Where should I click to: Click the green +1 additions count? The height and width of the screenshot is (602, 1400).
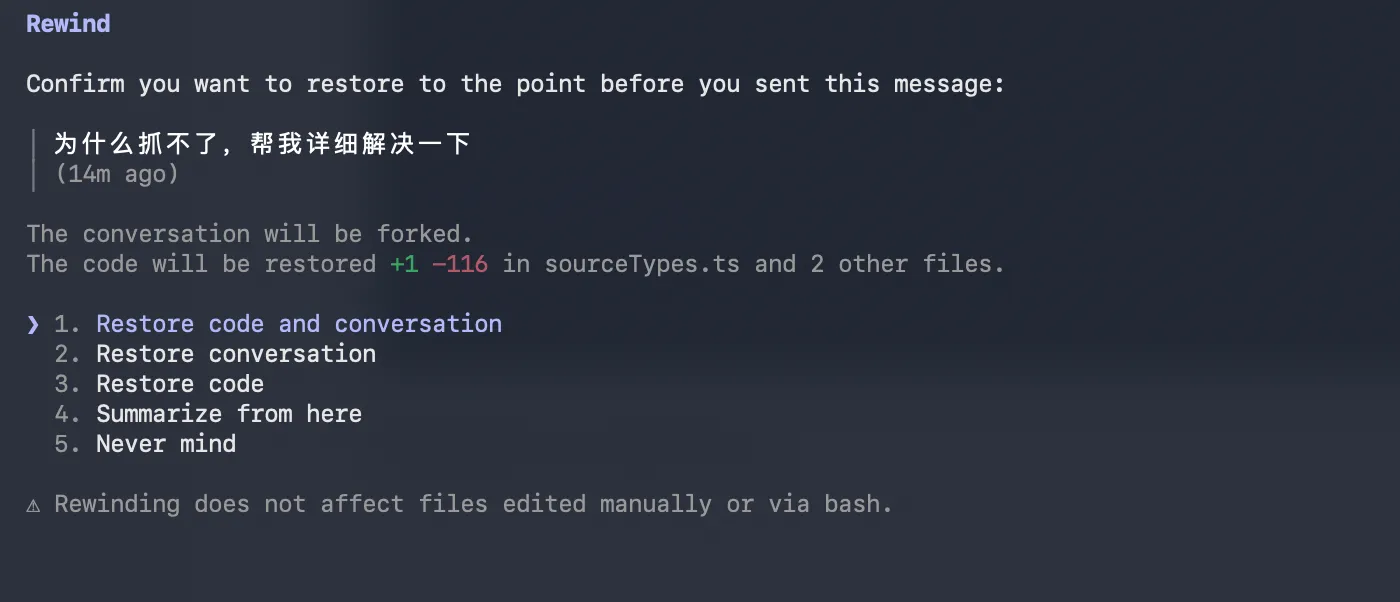[405, 264]
